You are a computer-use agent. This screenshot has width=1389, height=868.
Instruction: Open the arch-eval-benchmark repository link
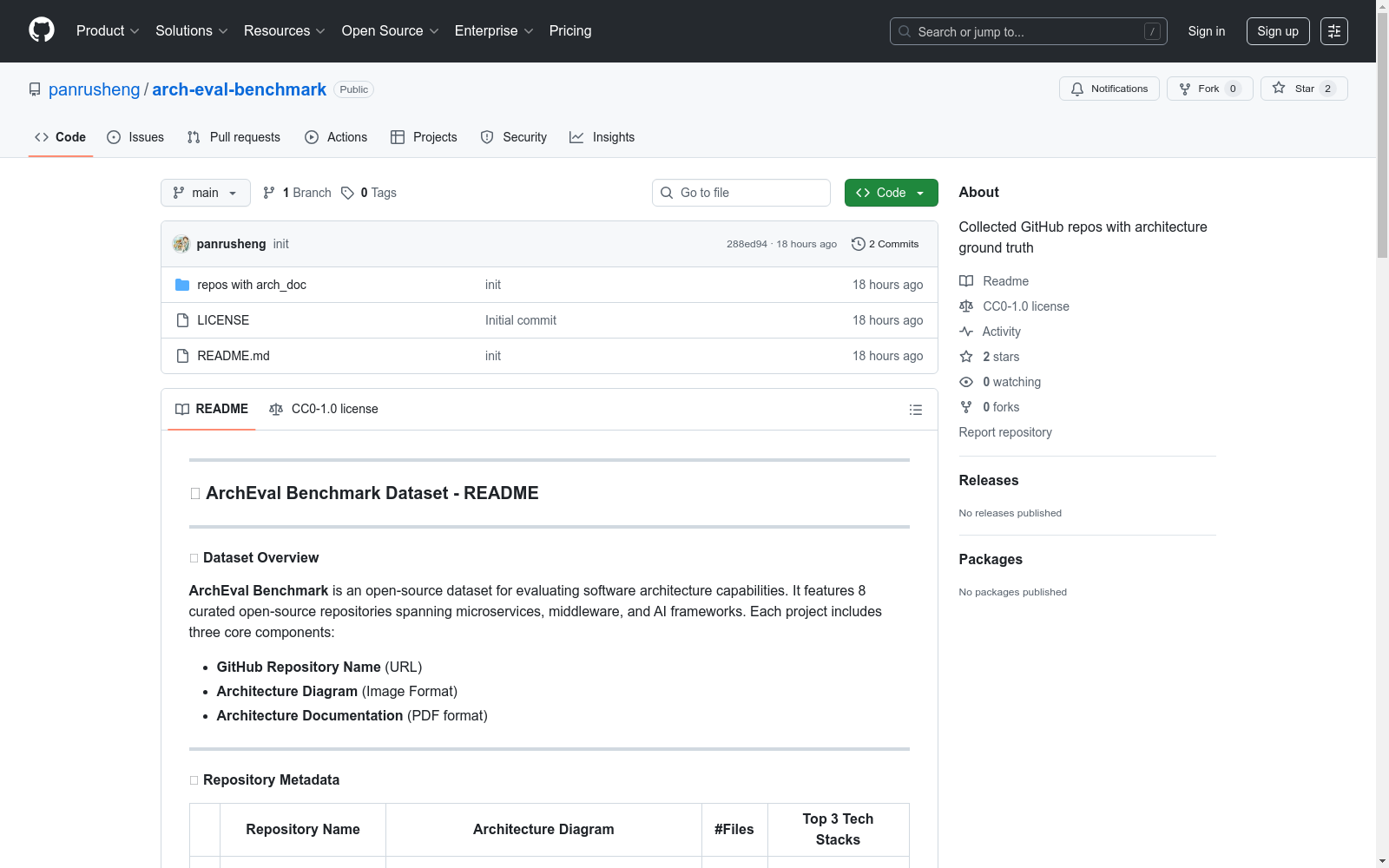[x=240, y=89]
